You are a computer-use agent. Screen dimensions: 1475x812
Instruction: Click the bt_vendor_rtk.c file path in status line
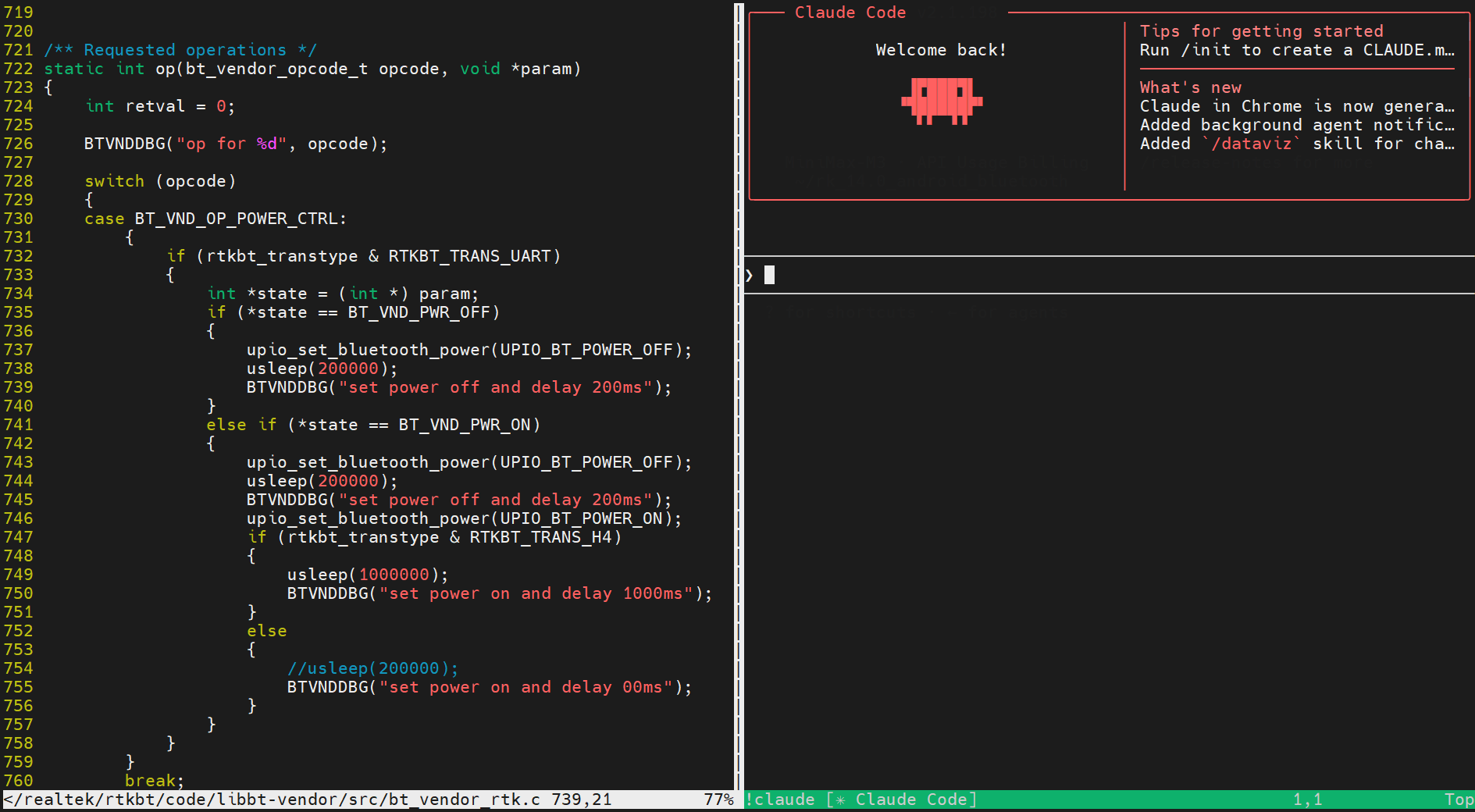click(272, 800)
